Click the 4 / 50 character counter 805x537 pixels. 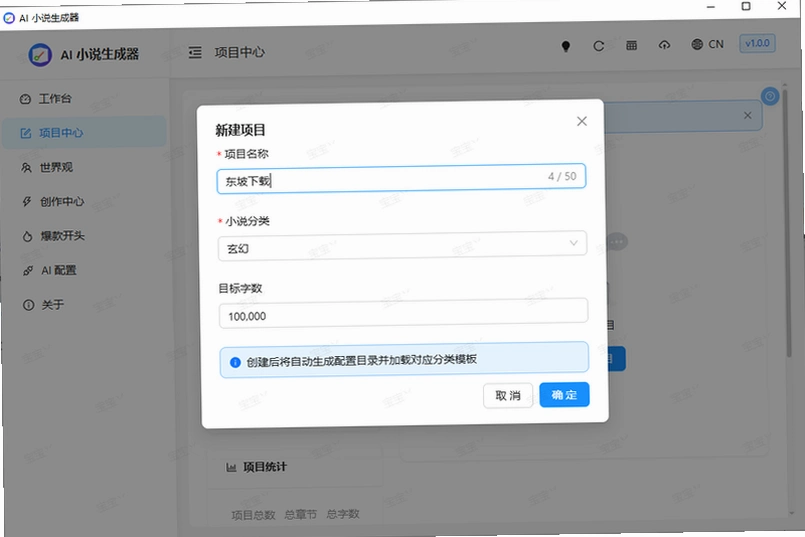[x=562, y=176]
